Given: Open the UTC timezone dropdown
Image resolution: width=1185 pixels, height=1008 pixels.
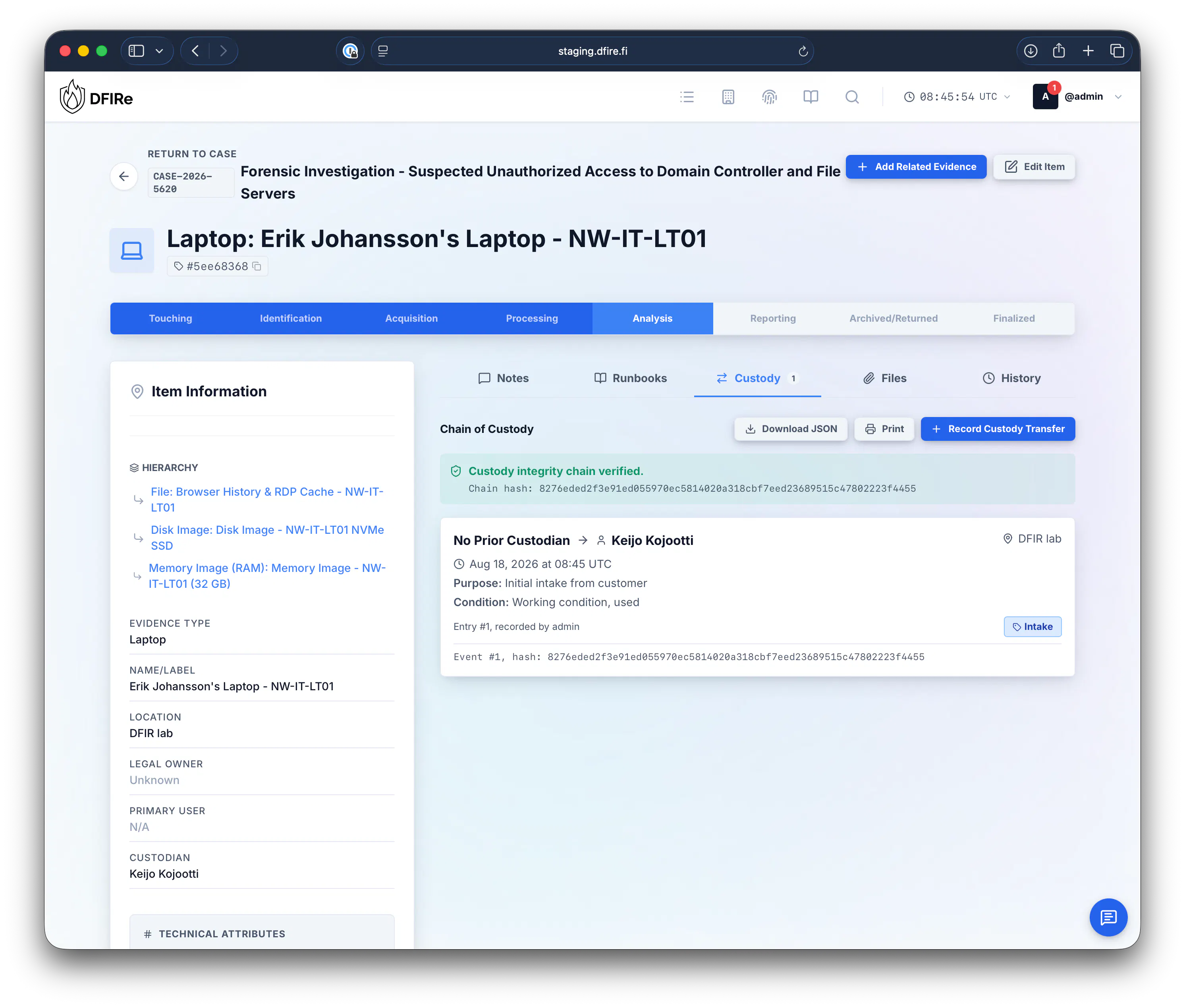Looking at the screenshot, I should pyautogui.click(x=1007, y=97).
